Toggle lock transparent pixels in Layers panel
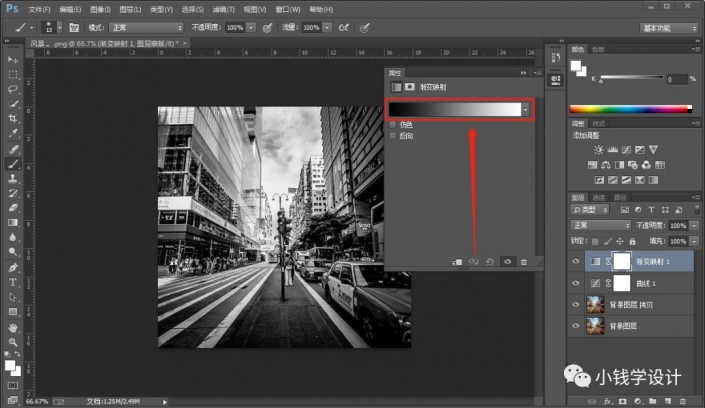705x408 pixels. point(595,242)
